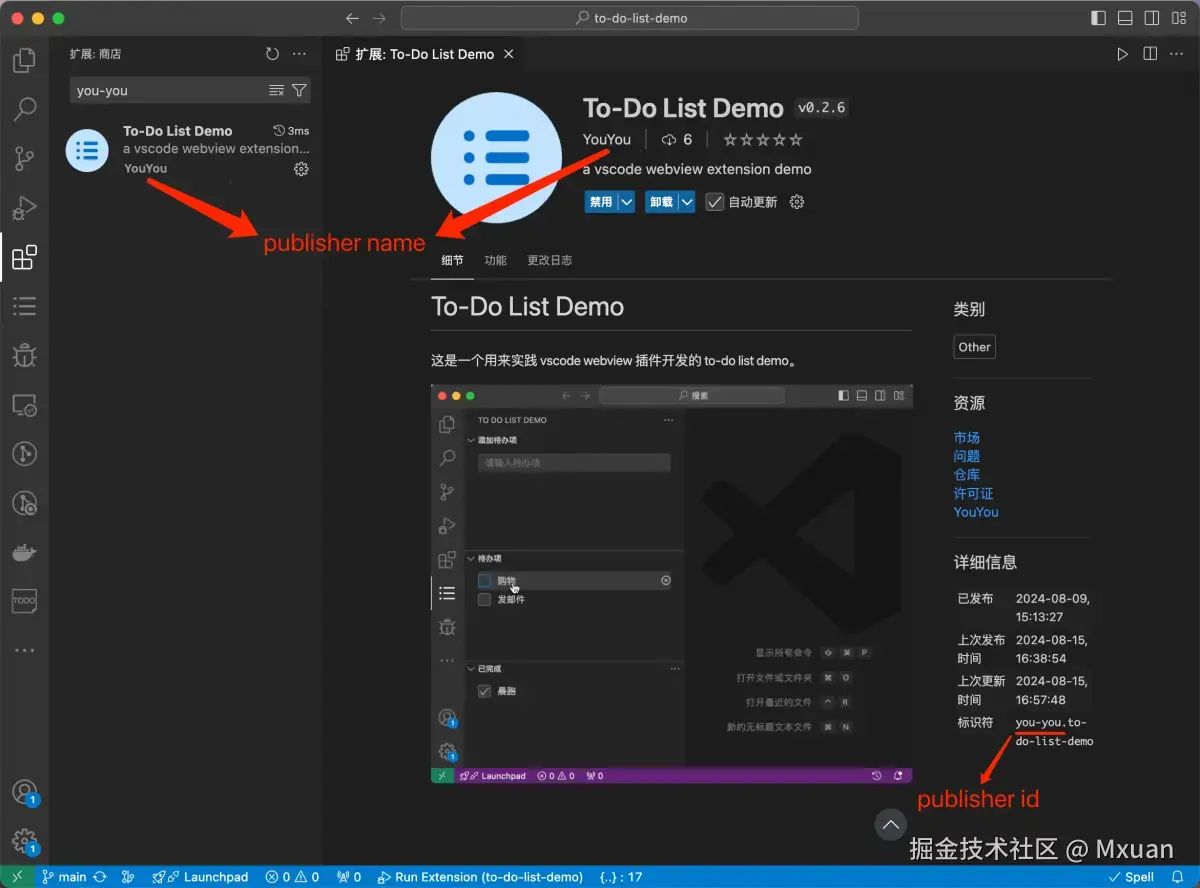The image size is (1200, 888).
Task: Select the Extensions view icon
Action: 24,258
